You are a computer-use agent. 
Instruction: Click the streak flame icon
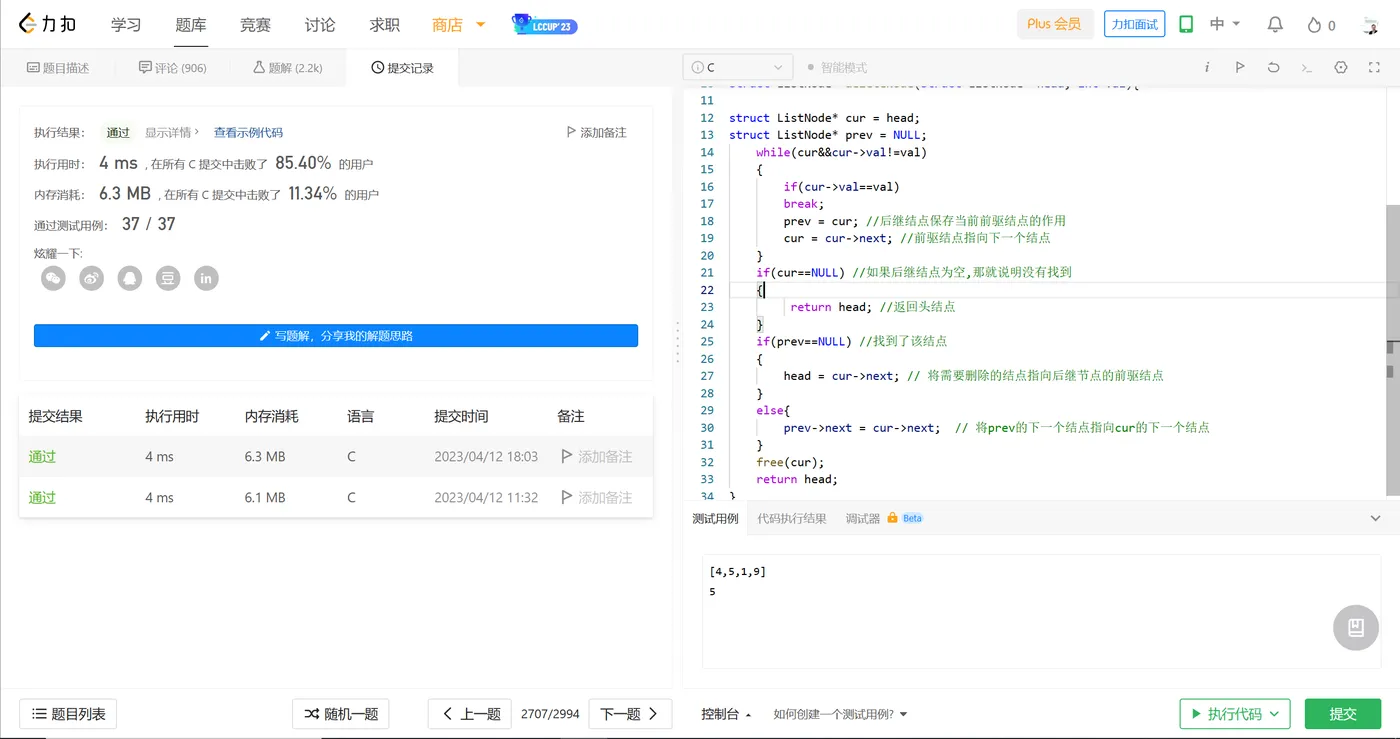tap(1314, 25)
